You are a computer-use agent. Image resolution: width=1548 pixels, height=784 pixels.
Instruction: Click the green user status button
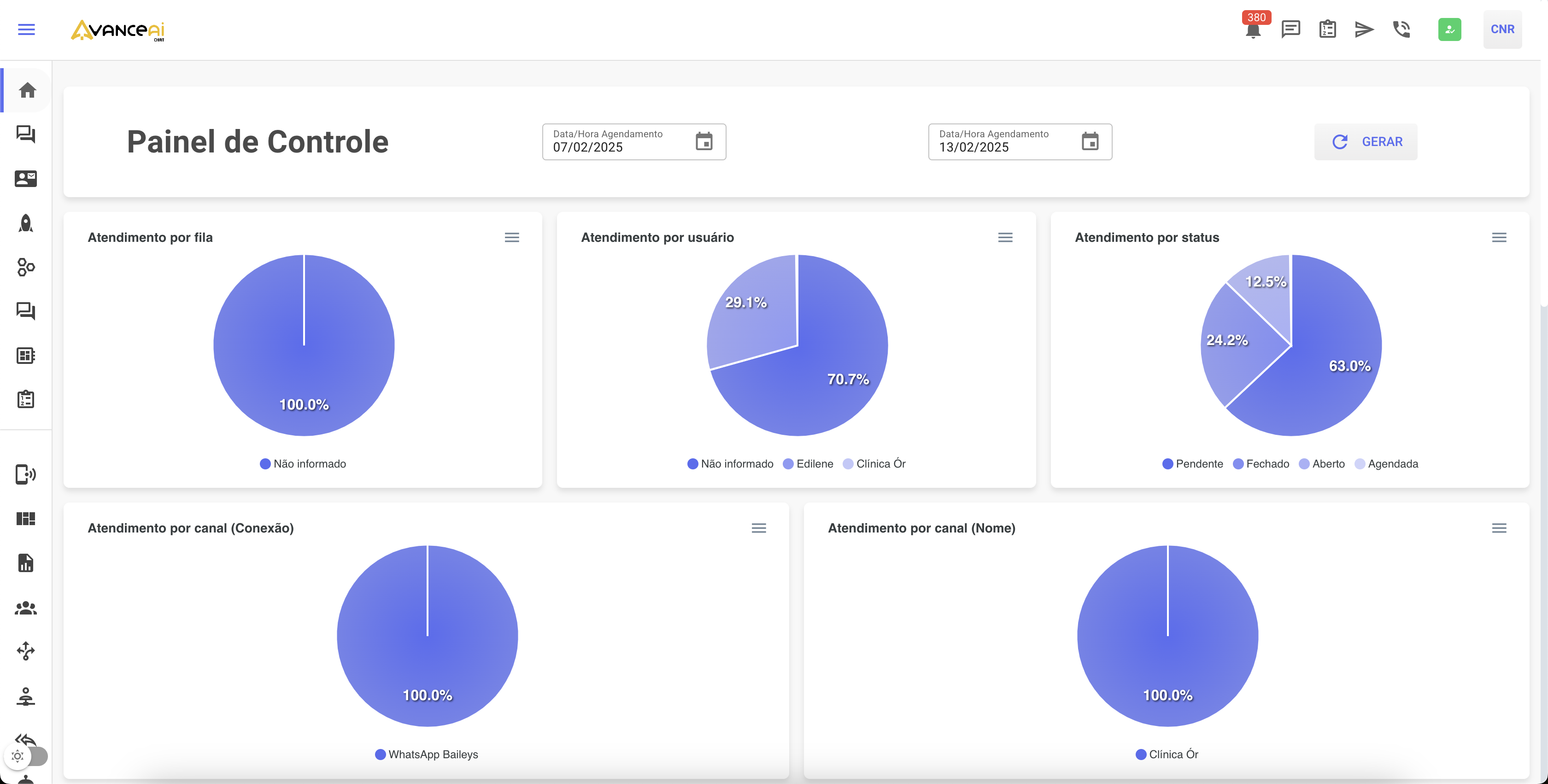[1449, 29]
